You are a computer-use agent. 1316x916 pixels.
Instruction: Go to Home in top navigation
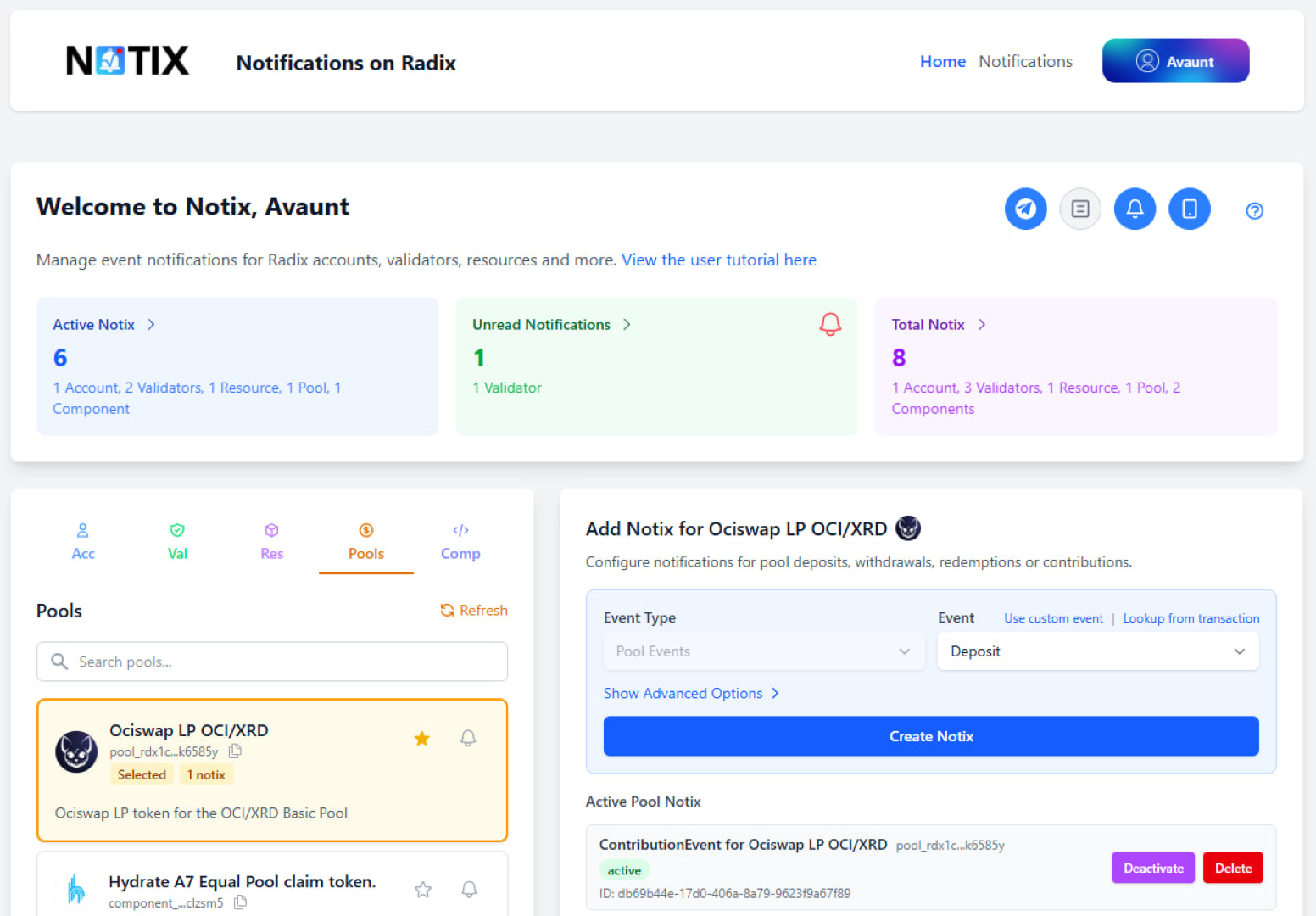tap(943, 61)
